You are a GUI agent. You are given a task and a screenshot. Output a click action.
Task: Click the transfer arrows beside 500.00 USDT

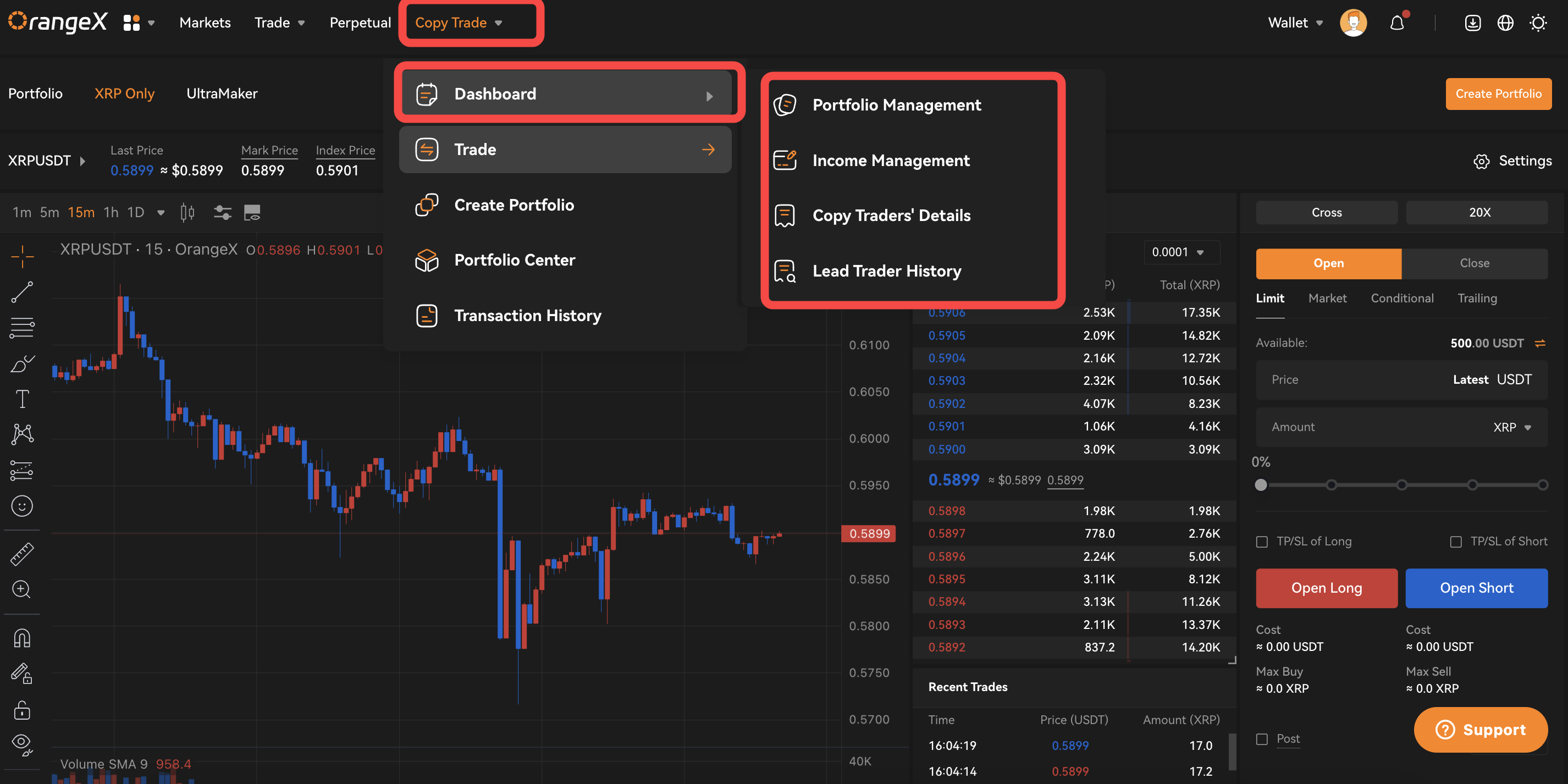click(1540, 343)
